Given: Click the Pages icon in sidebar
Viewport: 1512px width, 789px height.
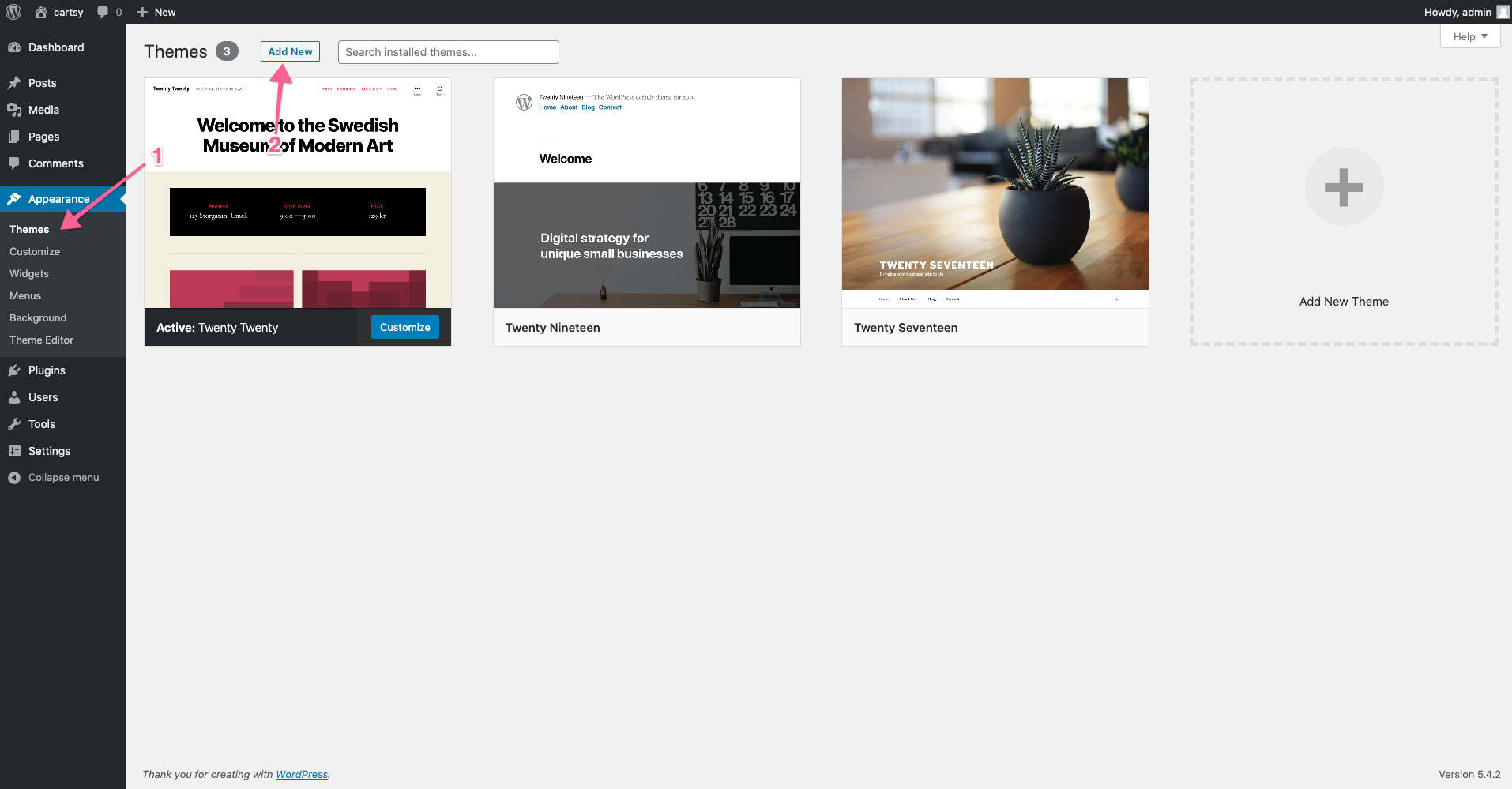Looking at the screenshot, I should (14, 137).
